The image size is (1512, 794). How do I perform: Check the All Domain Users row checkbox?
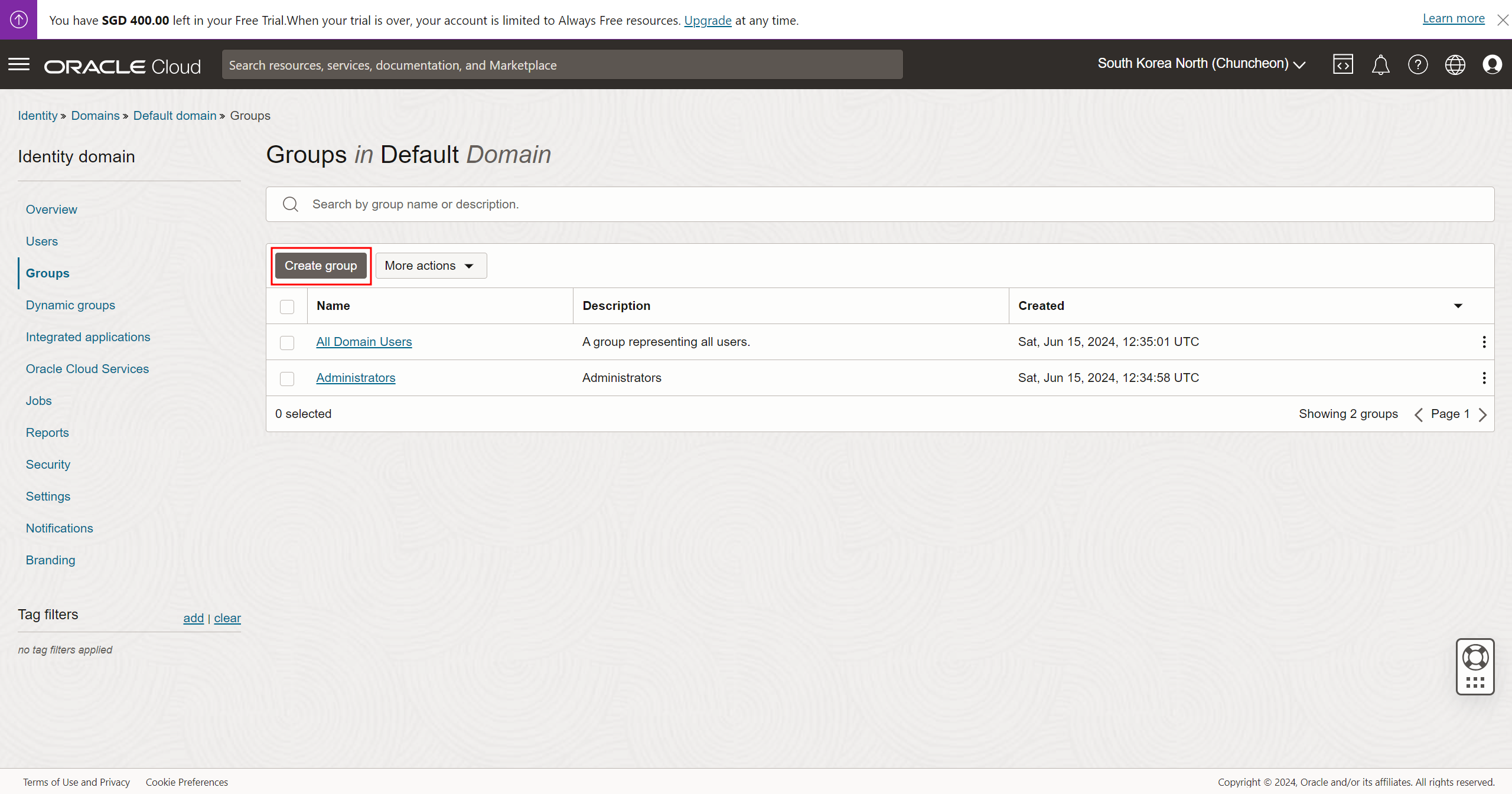pos(287,342)
